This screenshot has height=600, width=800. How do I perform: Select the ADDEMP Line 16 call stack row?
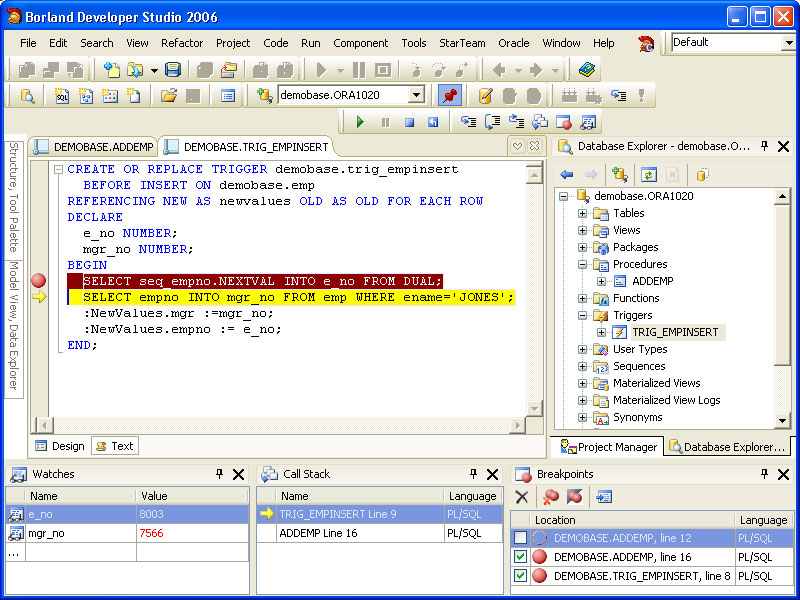click(x=380, y=533)
